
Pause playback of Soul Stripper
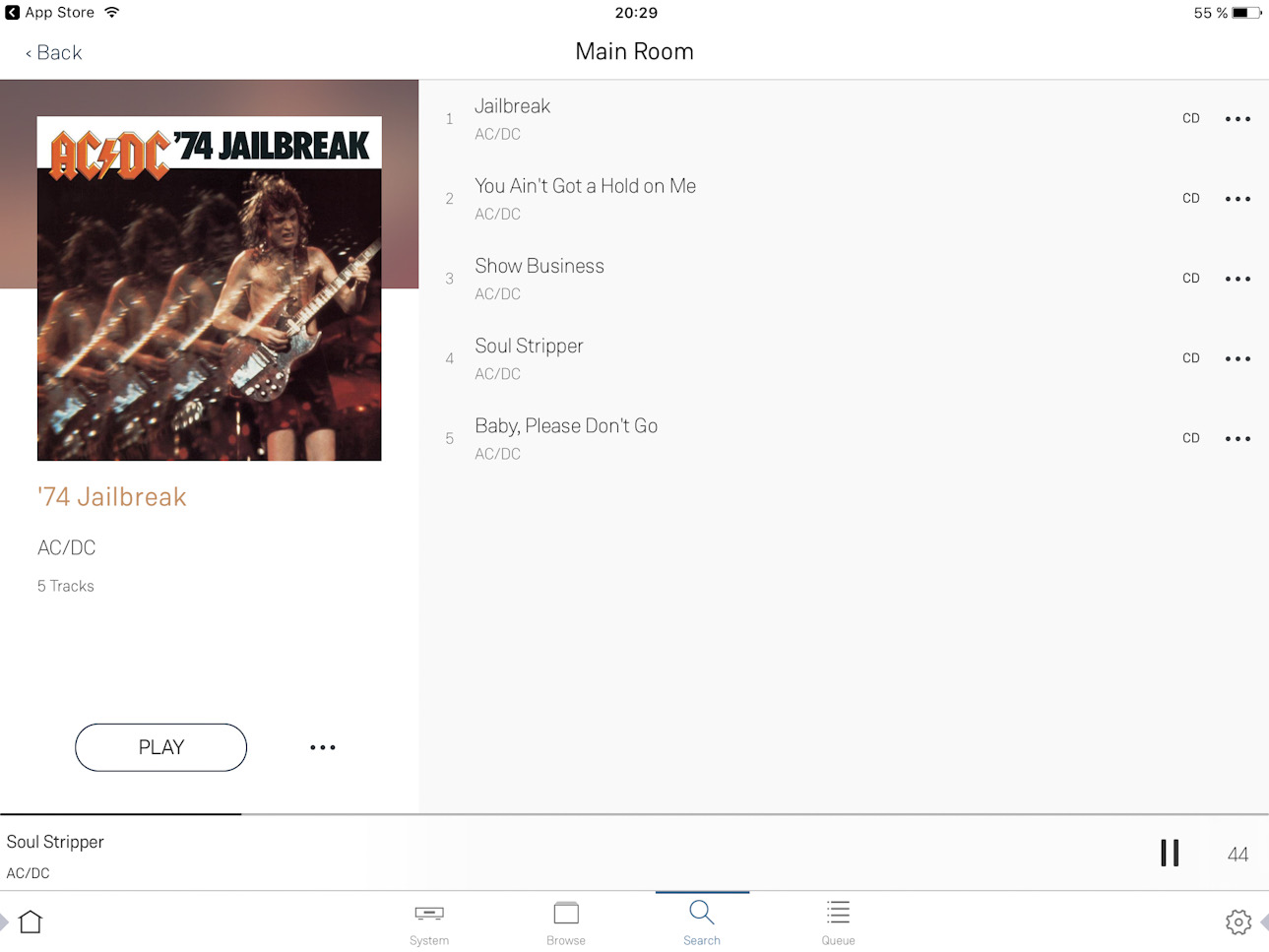click(1170, 853)
